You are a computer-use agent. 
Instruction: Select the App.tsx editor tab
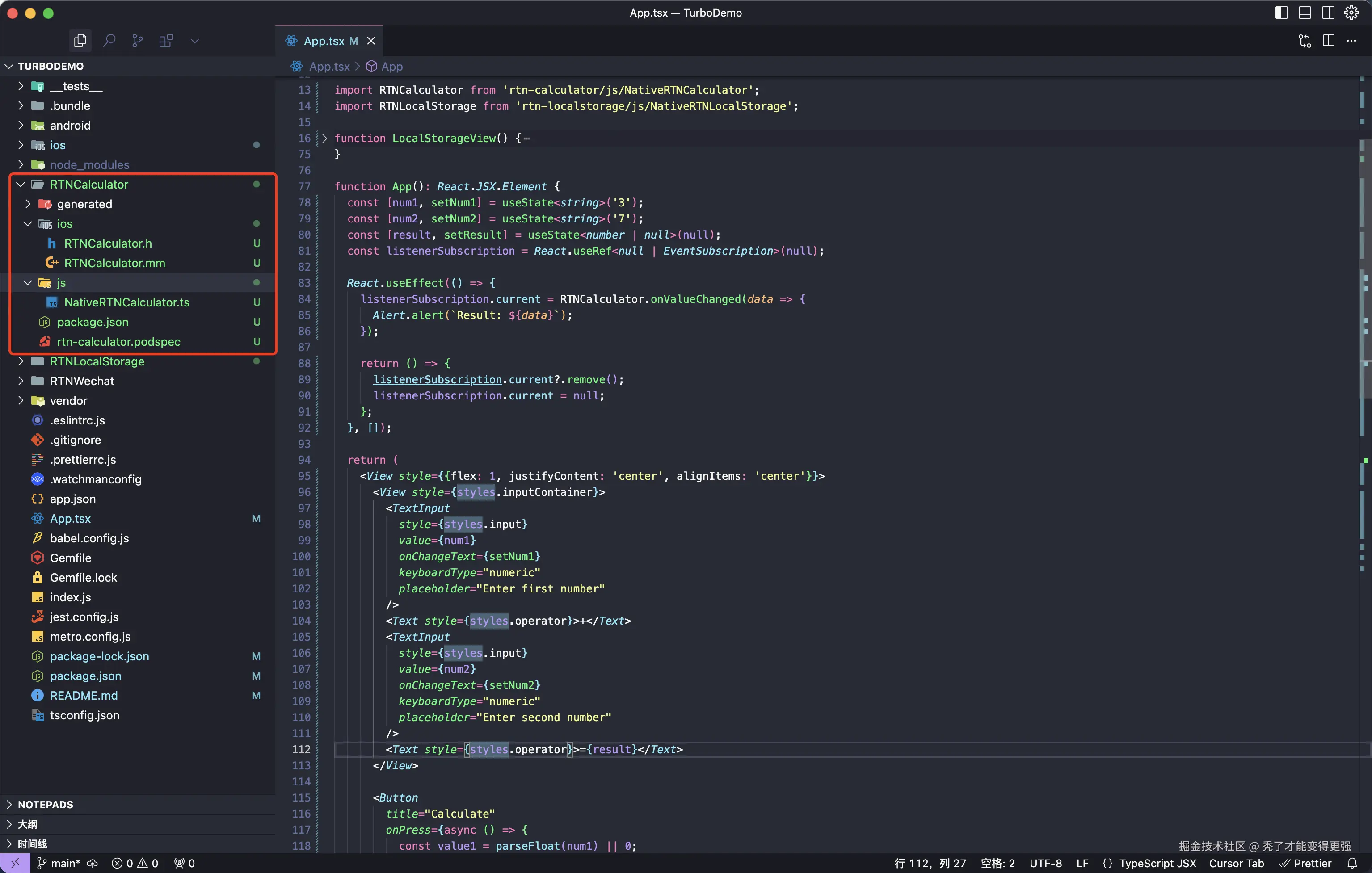[x=324, y=40]
